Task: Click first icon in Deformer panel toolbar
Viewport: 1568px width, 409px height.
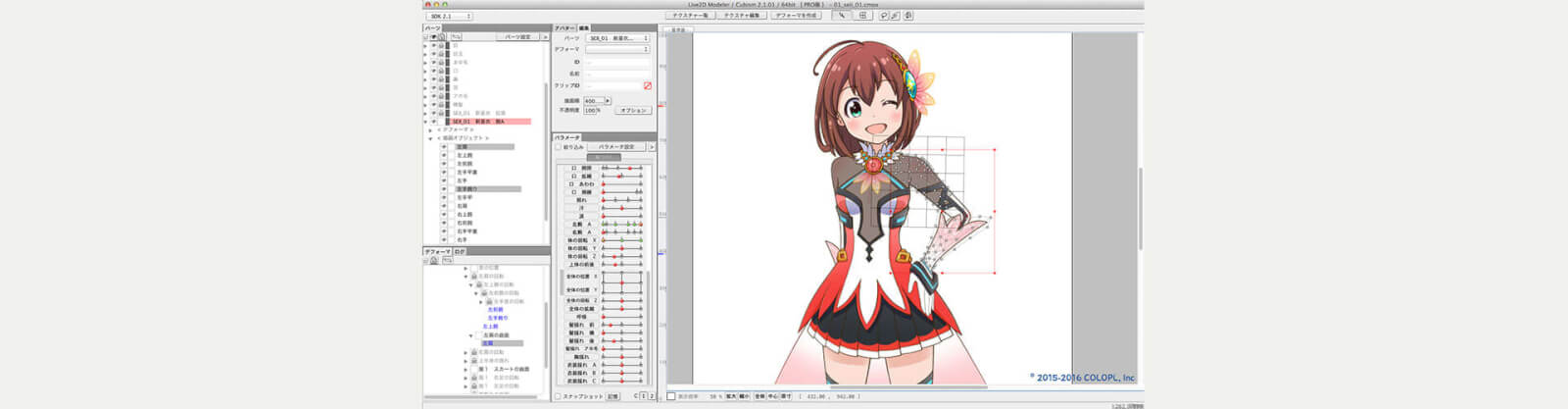Action: (x=425, y=261)
